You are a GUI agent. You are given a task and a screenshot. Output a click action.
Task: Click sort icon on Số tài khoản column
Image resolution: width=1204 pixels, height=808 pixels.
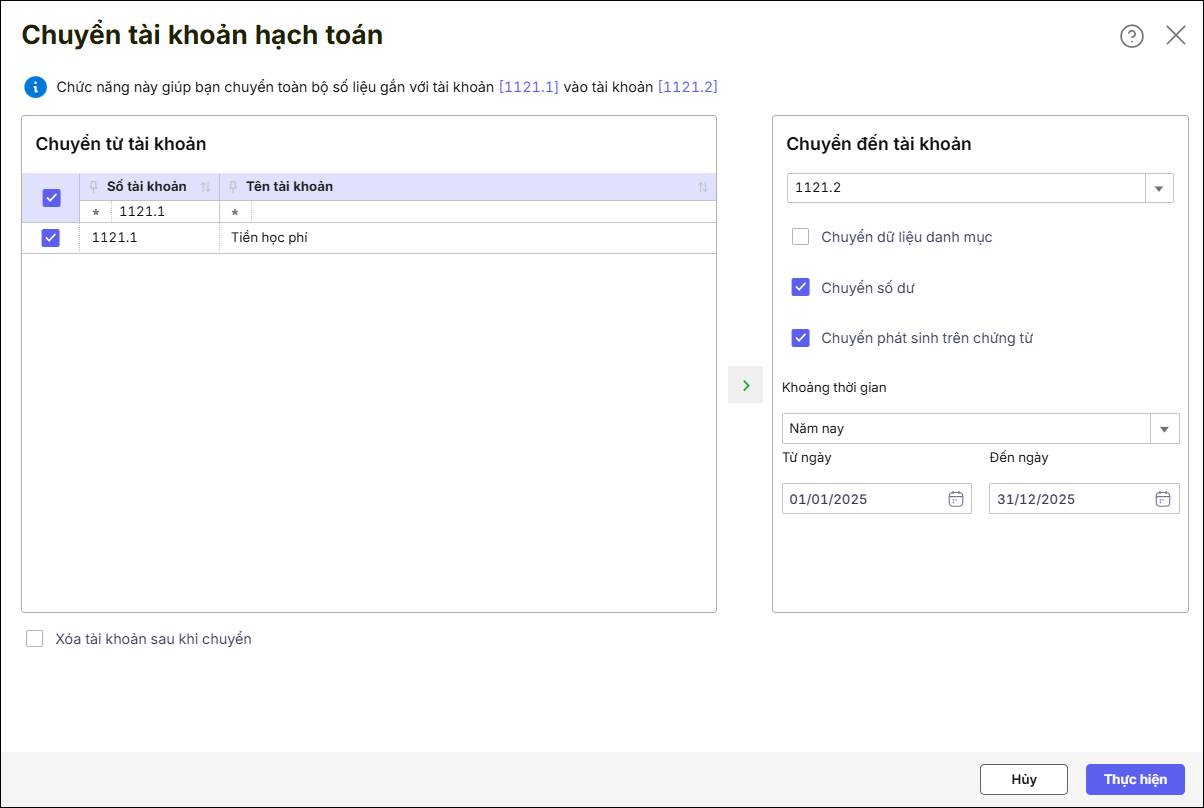206,187
